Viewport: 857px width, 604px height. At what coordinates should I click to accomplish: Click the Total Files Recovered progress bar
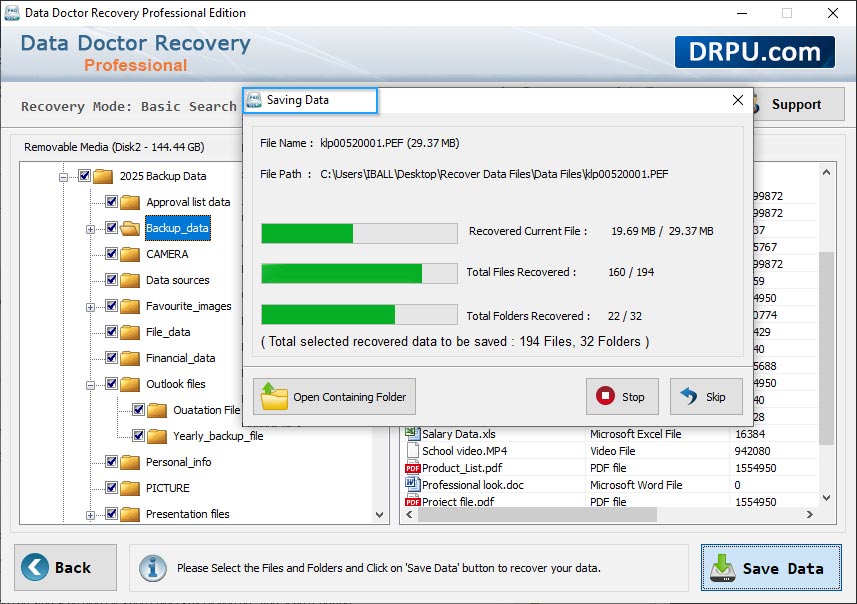click(x=359, y=273)
